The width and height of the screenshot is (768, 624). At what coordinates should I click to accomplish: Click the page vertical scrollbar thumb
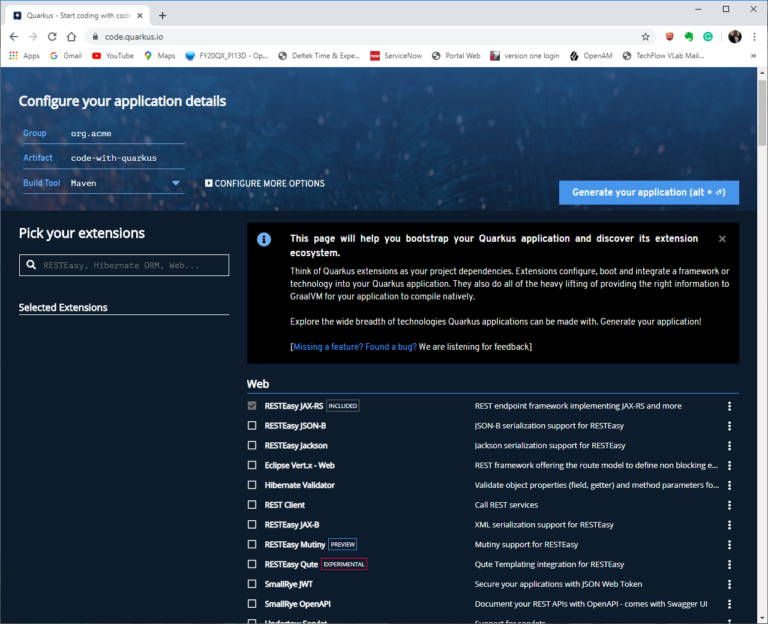pos(762,112)
